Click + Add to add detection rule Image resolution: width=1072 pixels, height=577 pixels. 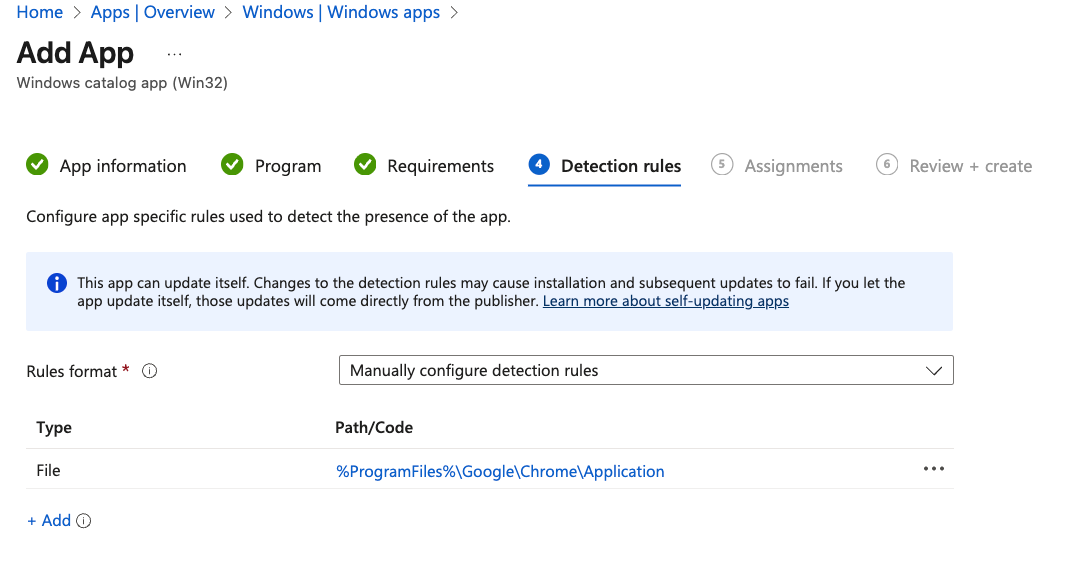coord(49,521)
